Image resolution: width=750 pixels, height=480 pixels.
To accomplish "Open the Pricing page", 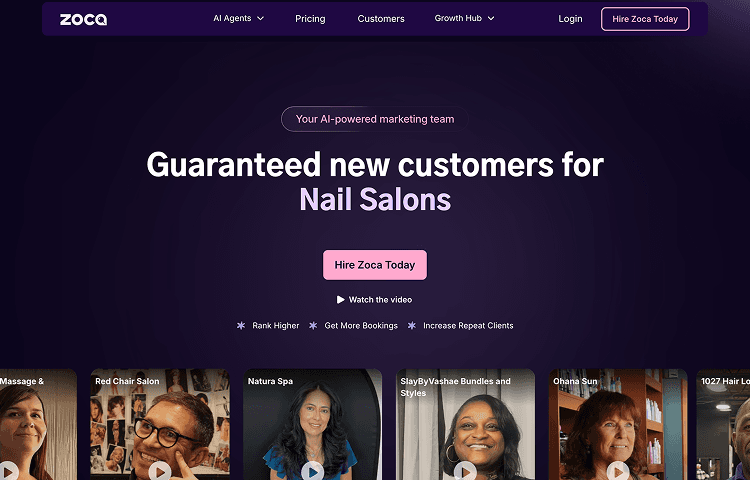I will click(310, 19).
